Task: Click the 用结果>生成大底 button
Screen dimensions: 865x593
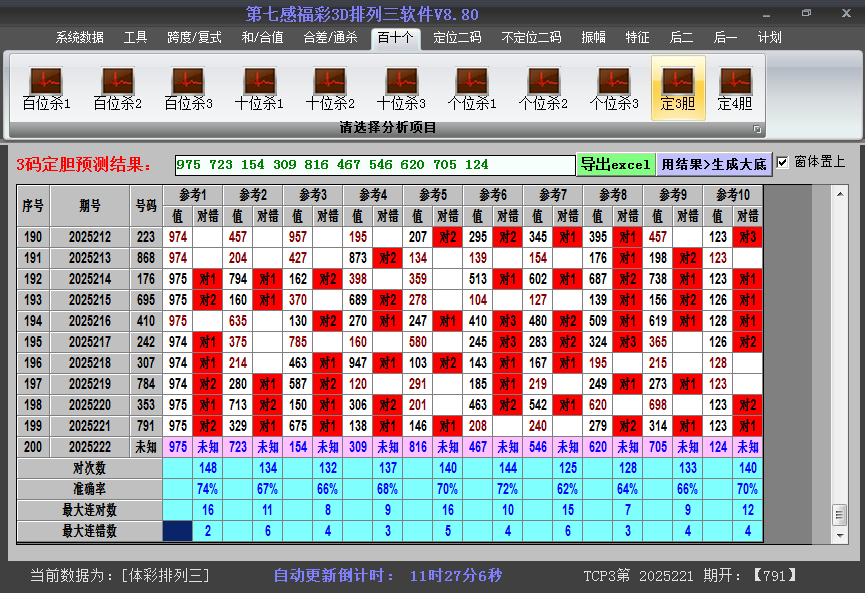Action: point(714,164)
